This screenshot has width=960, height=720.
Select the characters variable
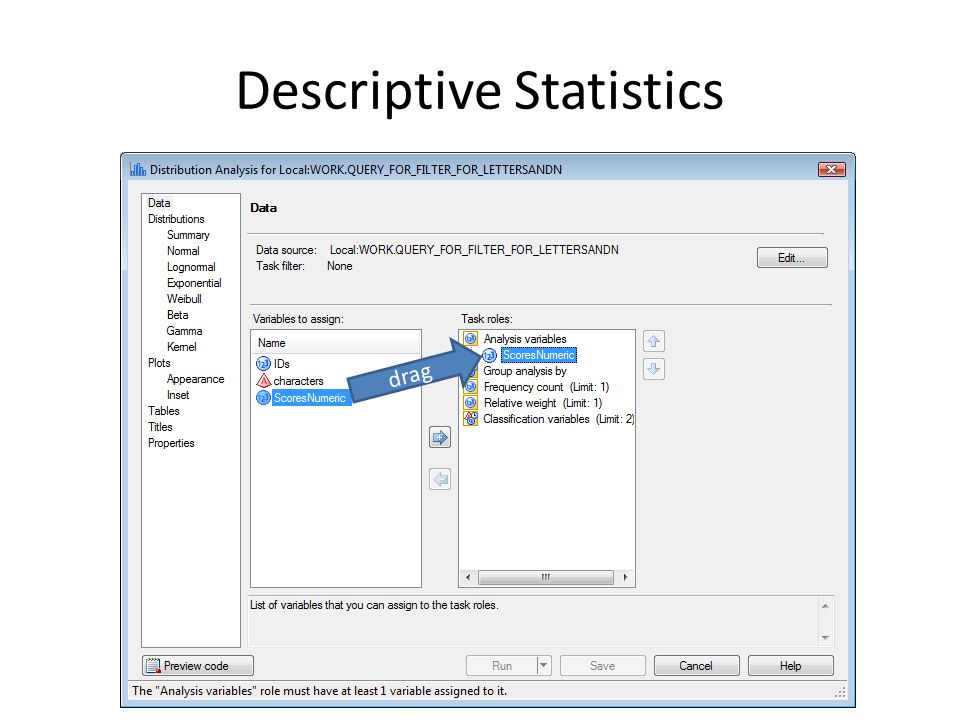coord(298,381)
